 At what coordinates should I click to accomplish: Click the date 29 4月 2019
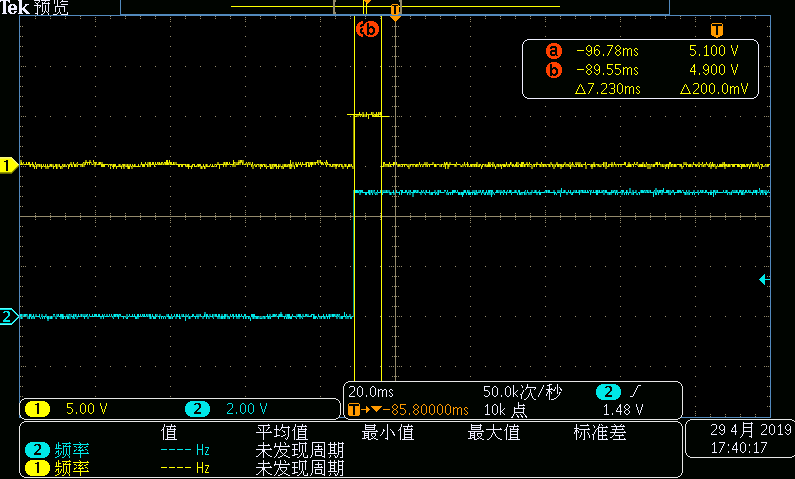(750, 430)
